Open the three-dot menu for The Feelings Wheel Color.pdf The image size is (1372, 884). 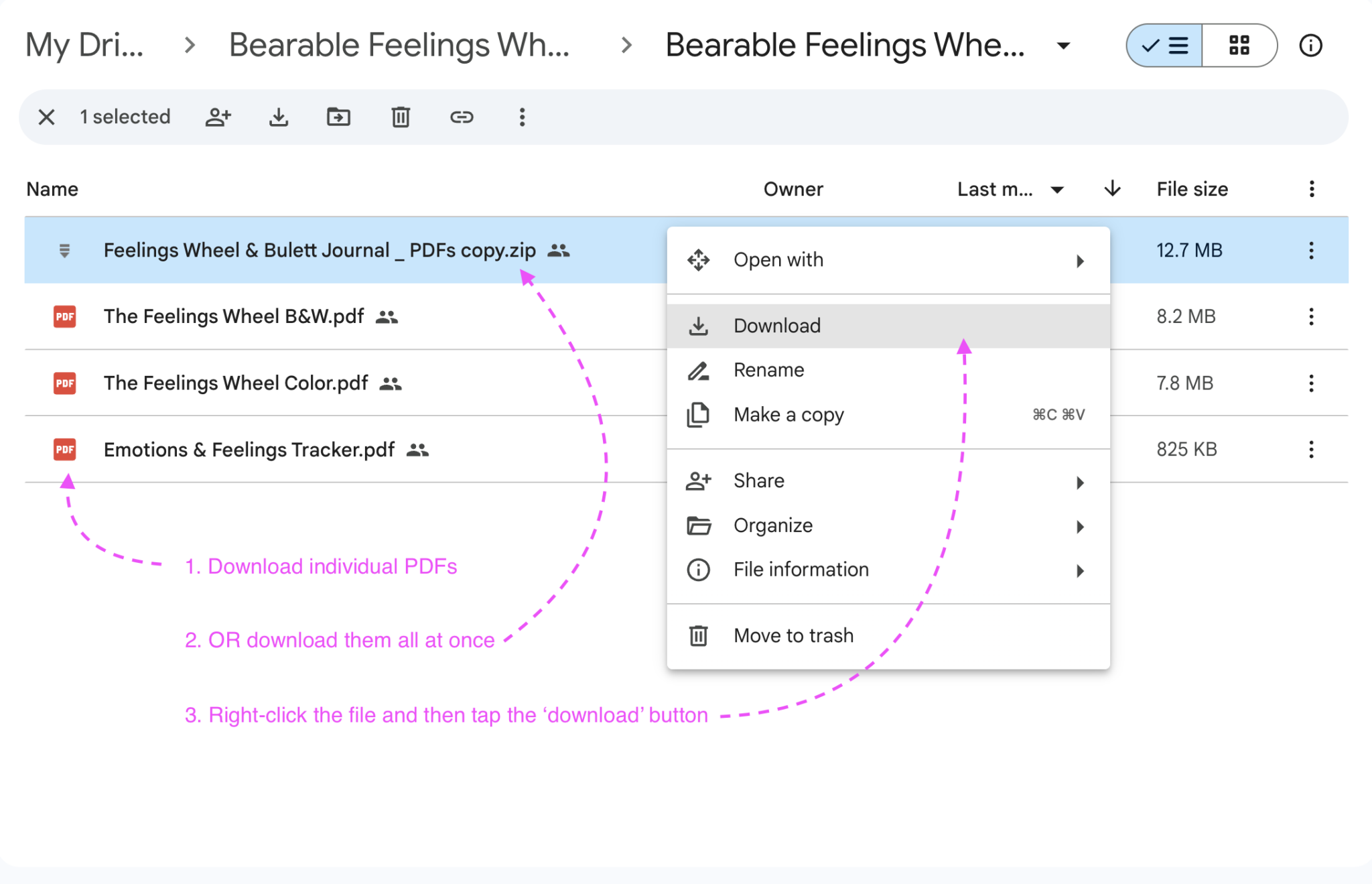1310,383
